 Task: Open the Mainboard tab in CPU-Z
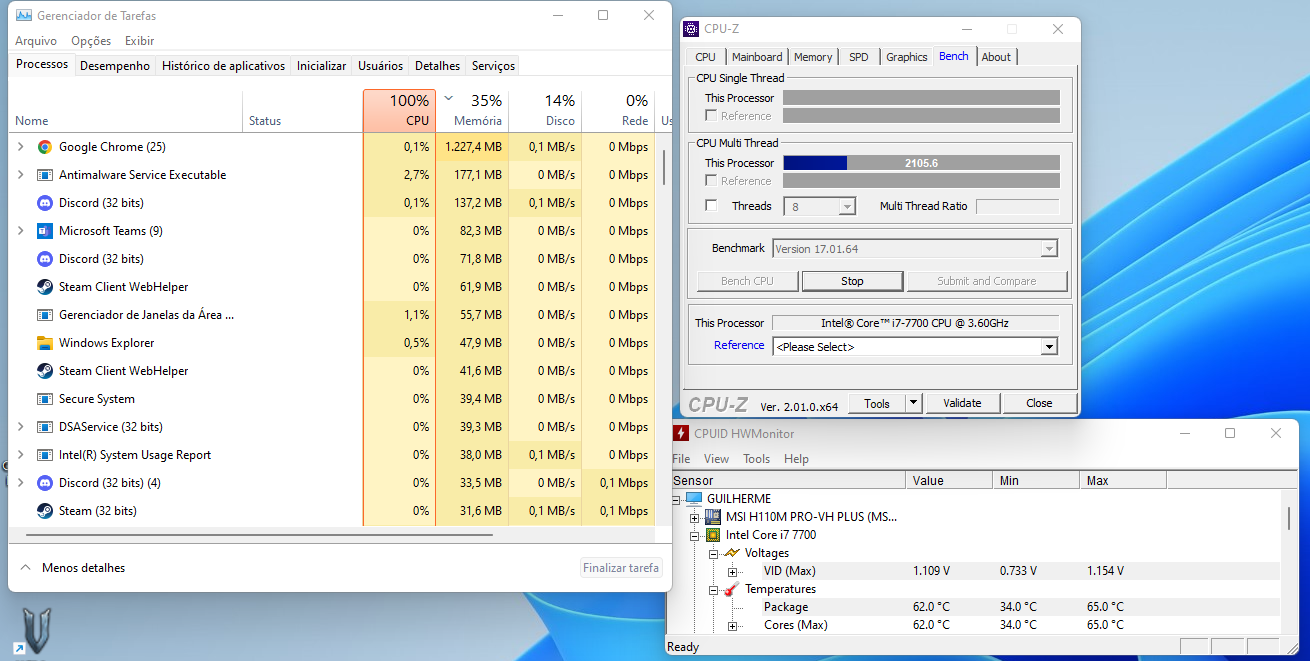757,57
